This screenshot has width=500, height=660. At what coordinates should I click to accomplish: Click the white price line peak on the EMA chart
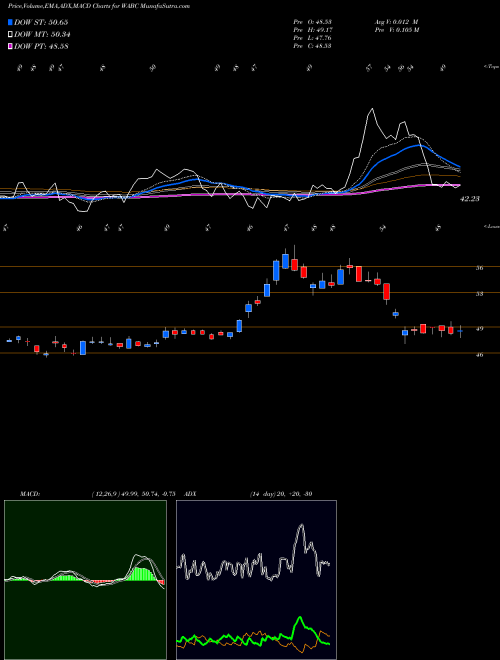coord(372,109)
